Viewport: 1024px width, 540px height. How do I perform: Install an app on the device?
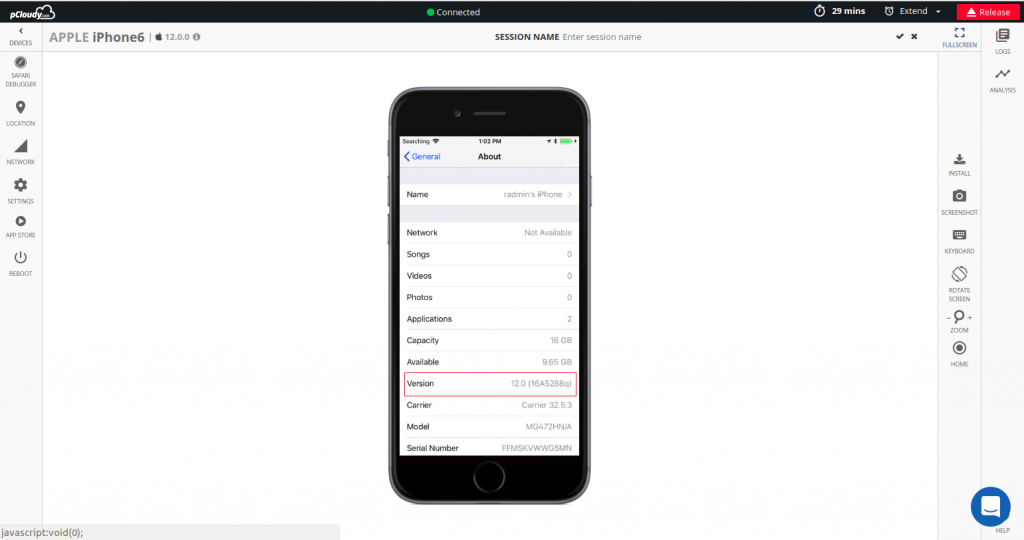(x=959, y=165)
